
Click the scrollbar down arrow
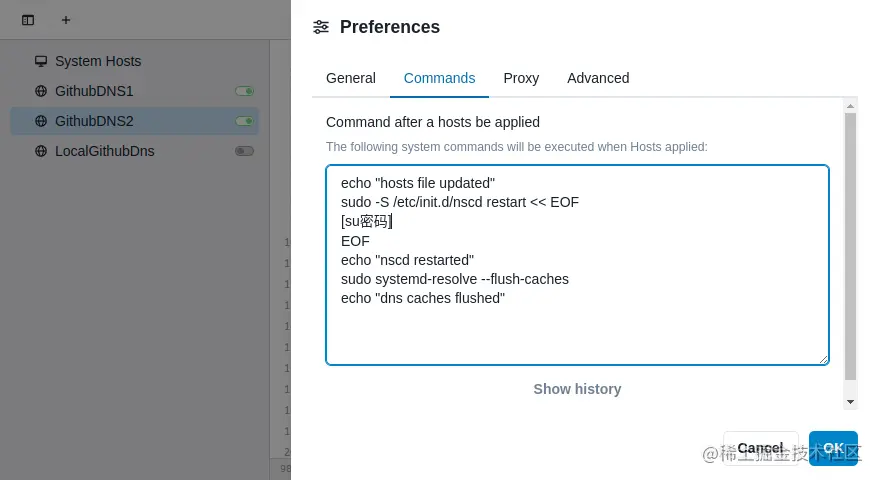point(851,402)
